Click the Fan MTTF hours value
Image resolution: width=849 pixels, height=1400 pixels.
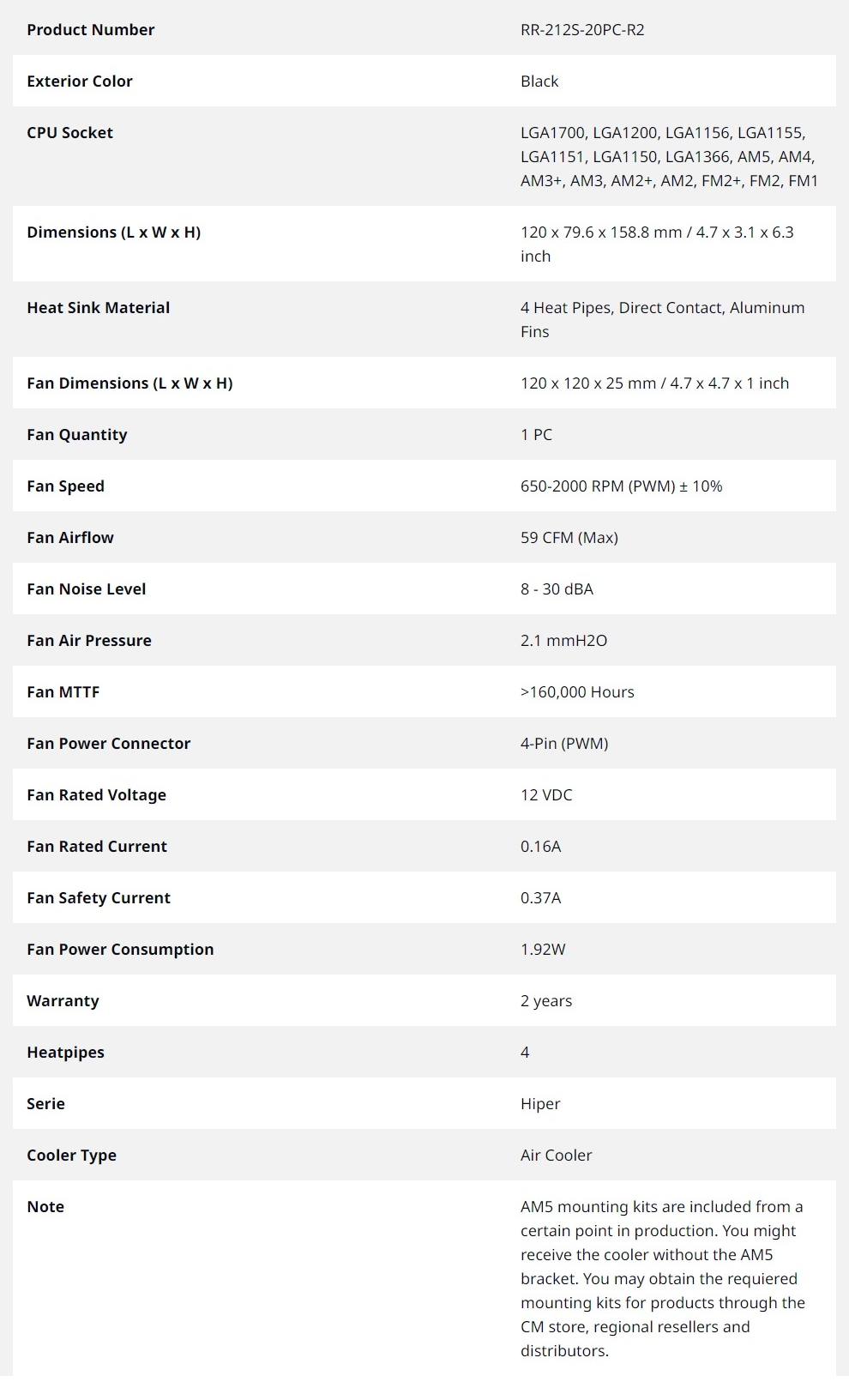(577, 692)
